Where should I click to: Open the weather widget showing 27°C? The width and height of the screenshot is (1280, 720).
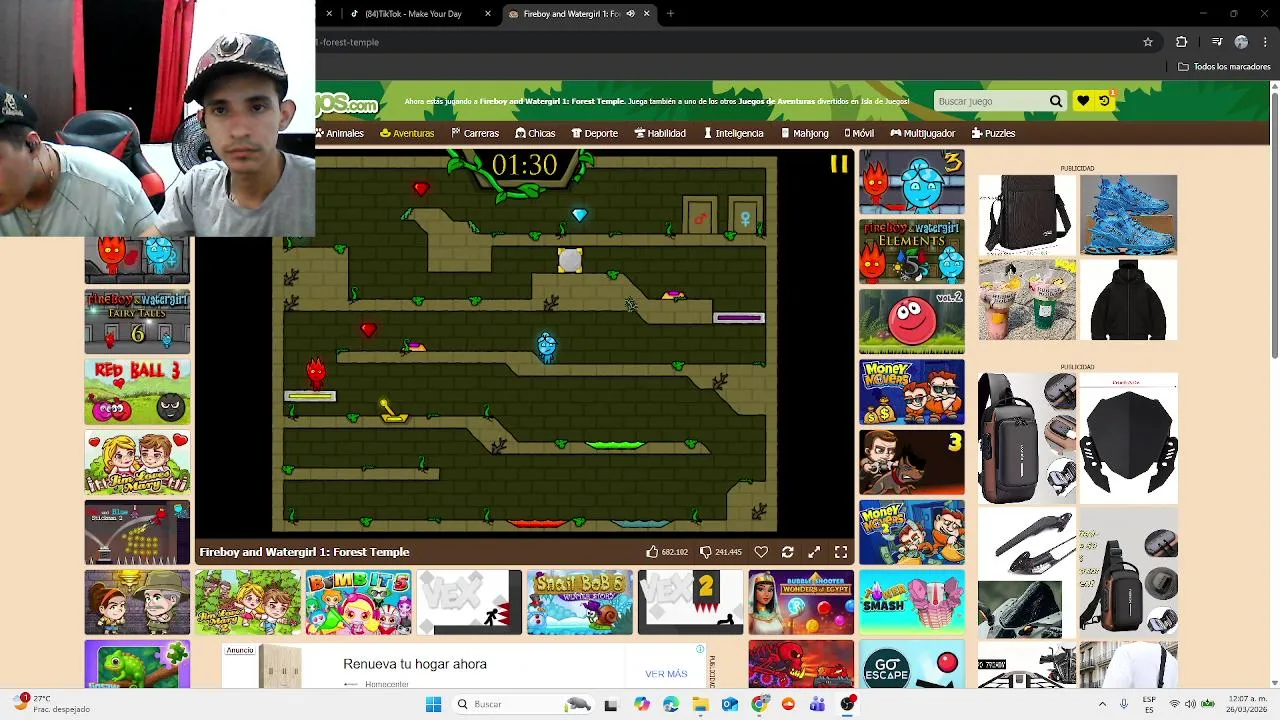pyautogui.click(x=52, y=704)
